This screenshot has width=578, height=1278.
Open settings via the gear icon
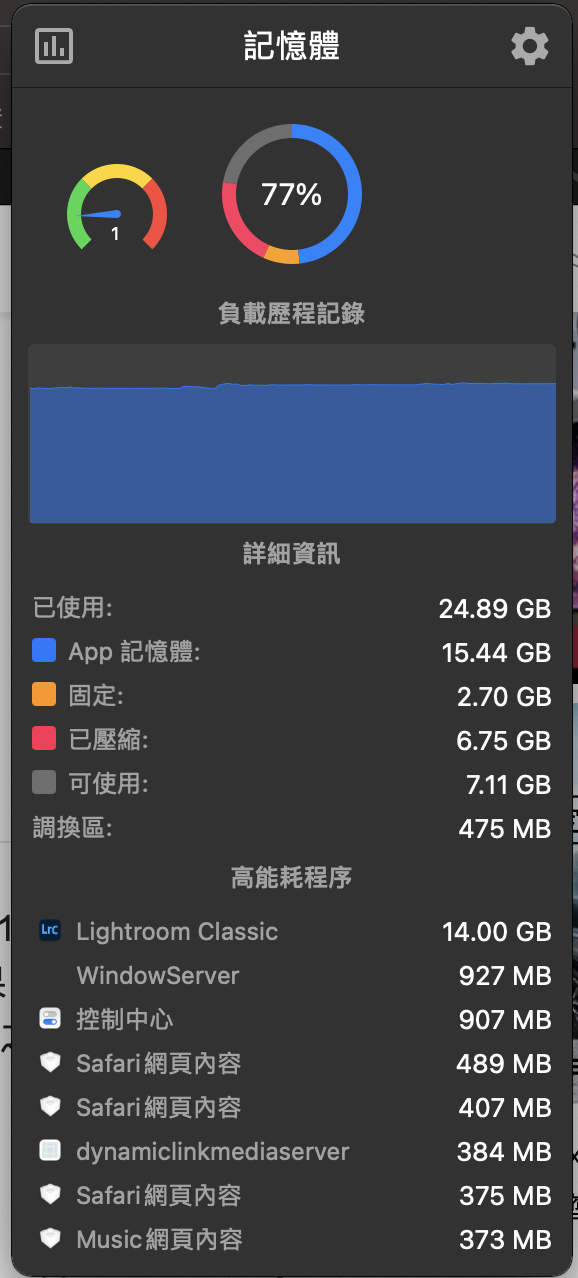[529, 46]
